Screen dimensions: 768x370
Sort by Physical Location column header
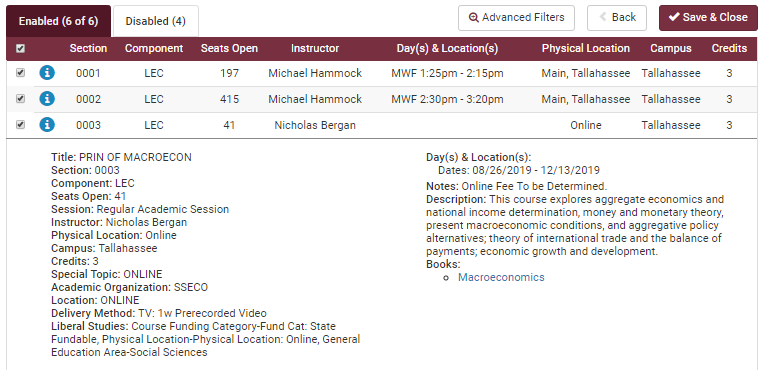click(x=586, y=49)
